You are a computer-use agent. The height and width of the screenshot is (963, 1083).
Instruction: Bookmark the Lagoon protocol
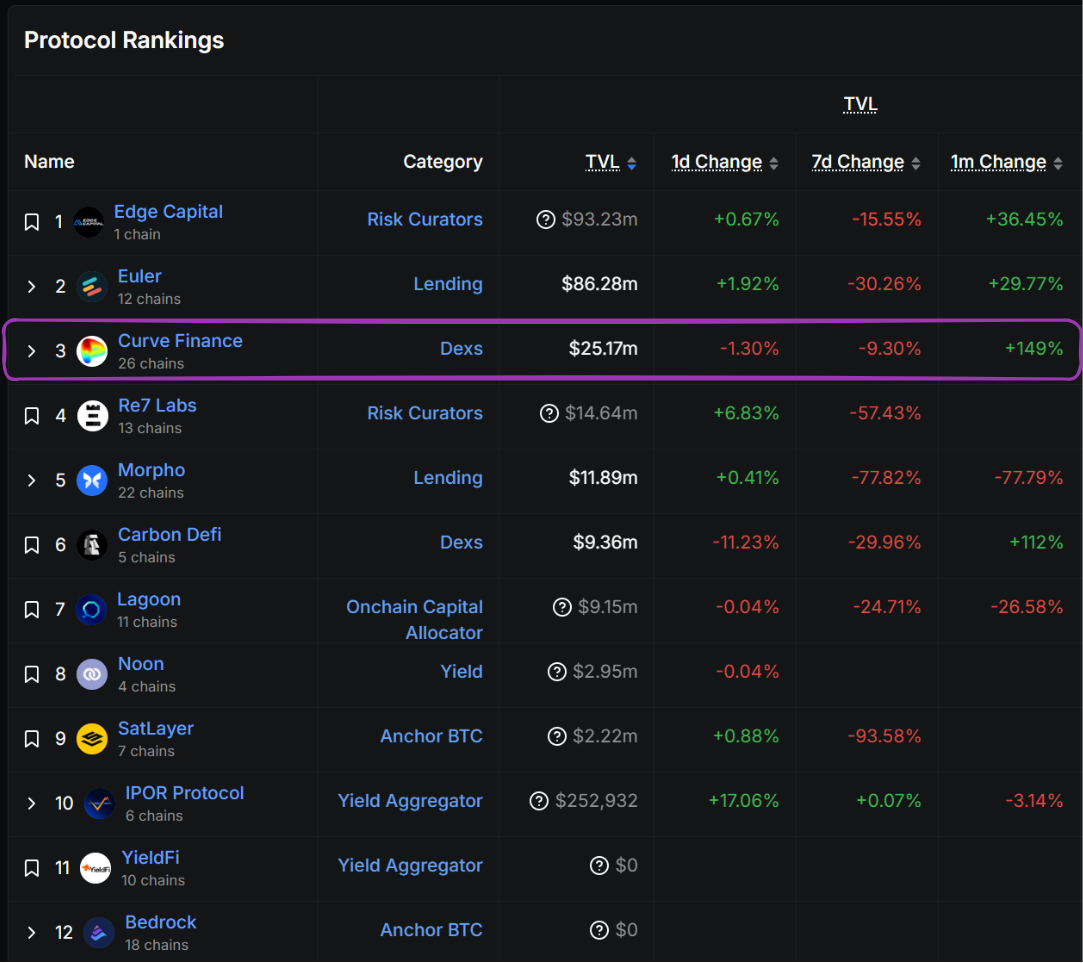(32, 610)
